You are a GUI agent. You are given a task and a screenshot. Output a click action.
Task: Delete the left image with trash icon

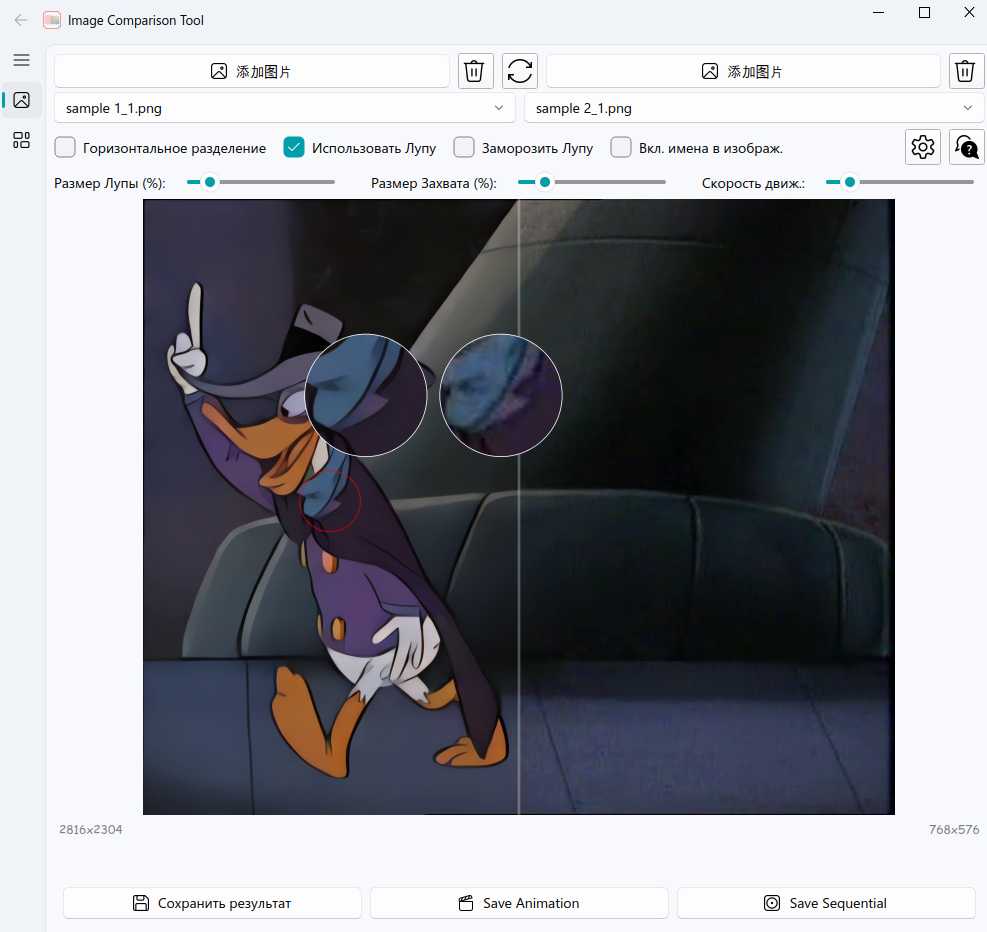coord(475,71)
